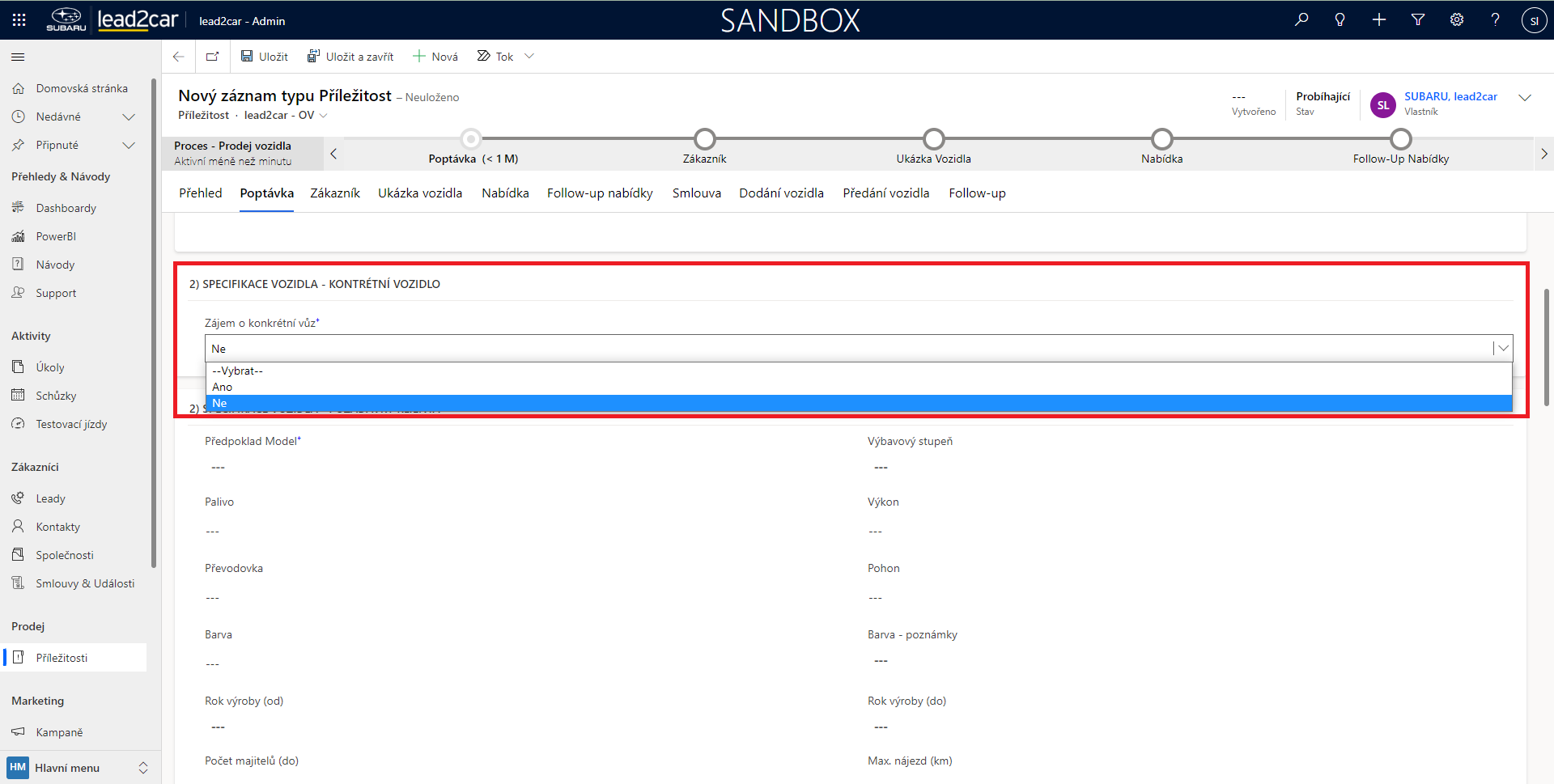Viewport: 1554px width, 784px height.
Task: Collapse the sidebar with hamburger icon
Action: point(18,57)
